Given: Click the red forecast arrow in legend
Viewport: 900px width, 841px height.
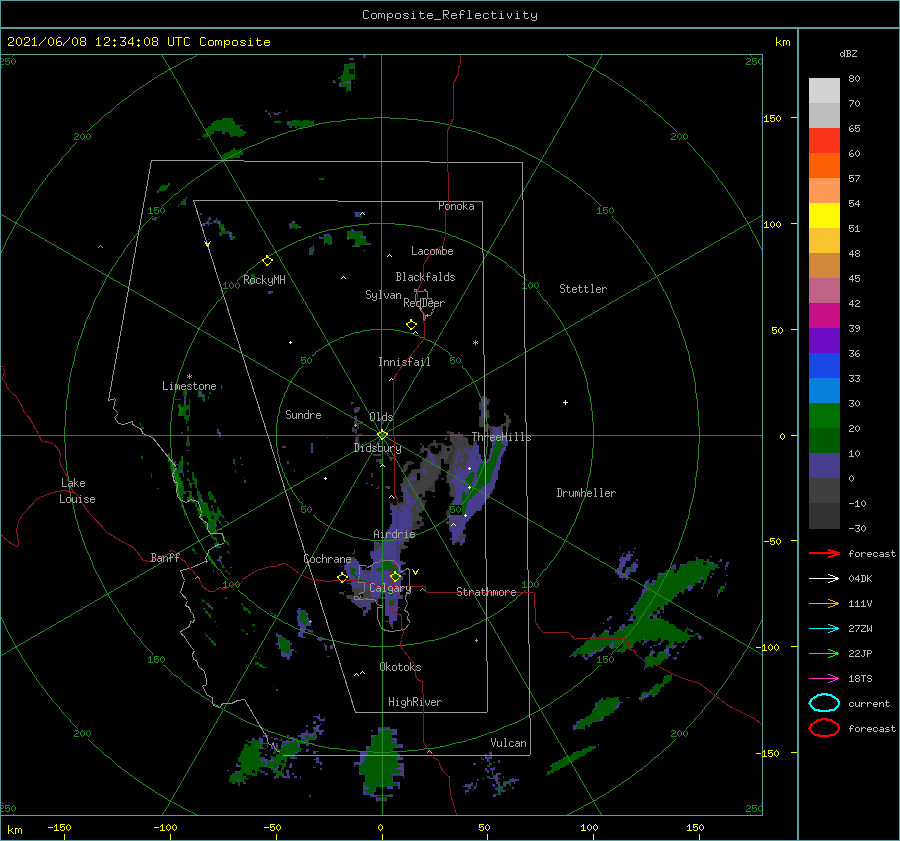Looking at the screenshot, I should 824,553.
